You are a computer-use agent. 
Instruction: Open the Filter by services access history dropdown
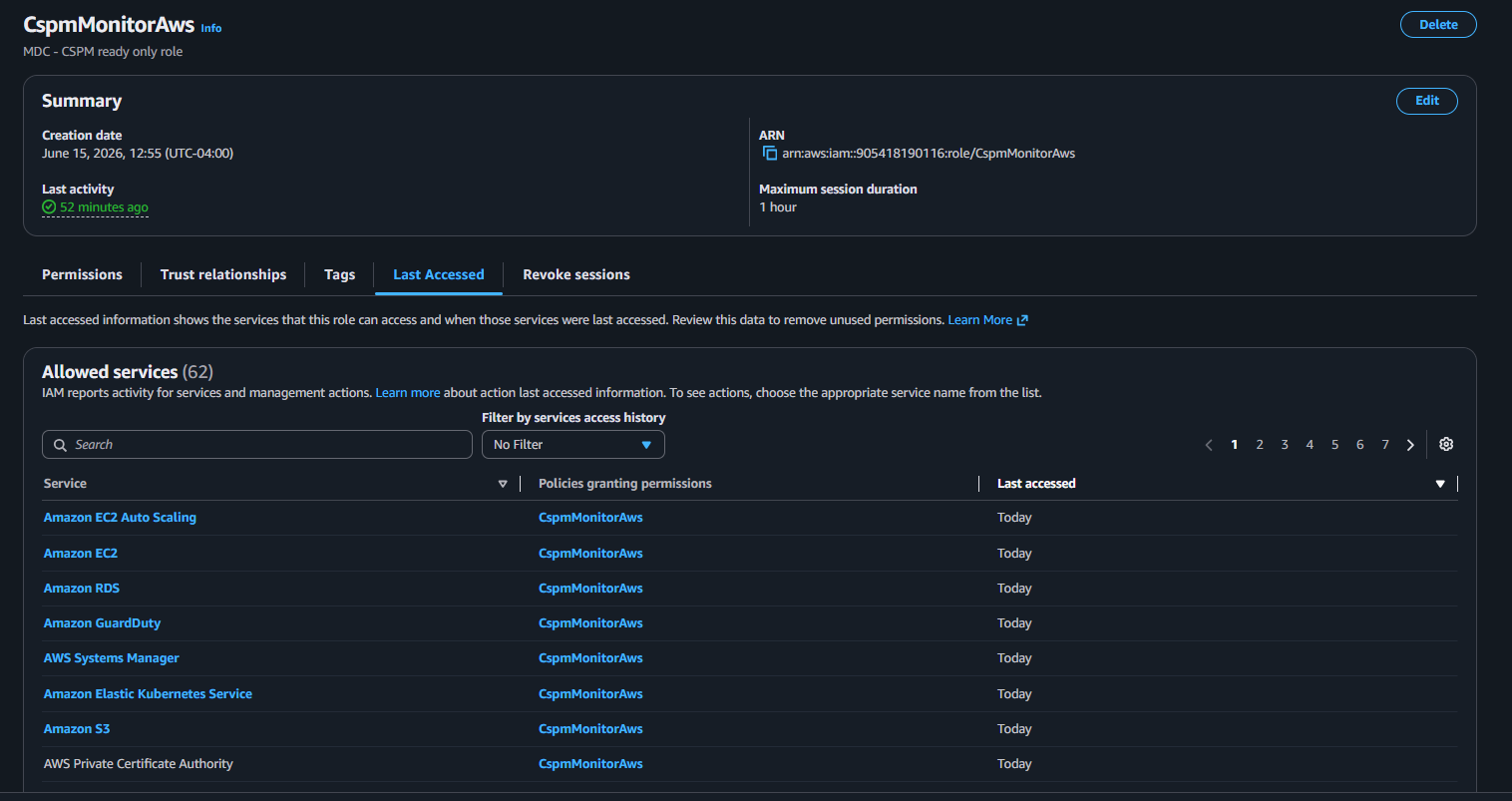click(x=573, y=445)
